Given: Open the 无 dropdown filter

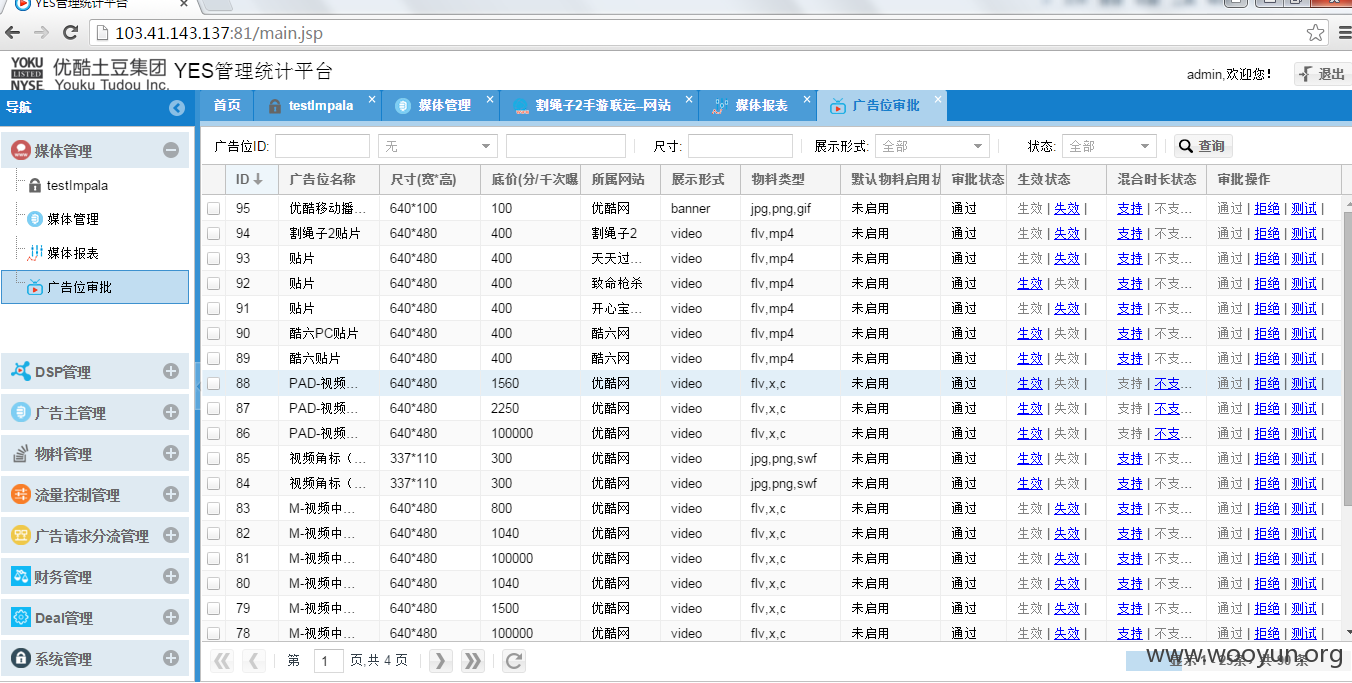Looking at the screenshot, I should [x=437, y=146].
